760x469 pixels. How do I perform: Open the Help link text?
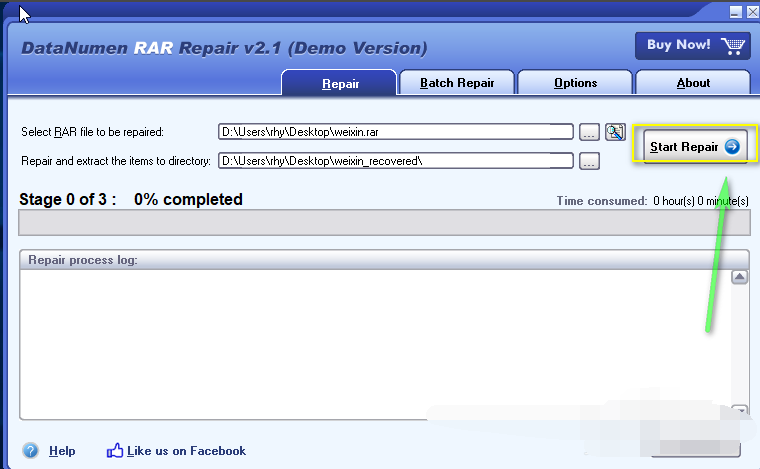pos(62,451)
